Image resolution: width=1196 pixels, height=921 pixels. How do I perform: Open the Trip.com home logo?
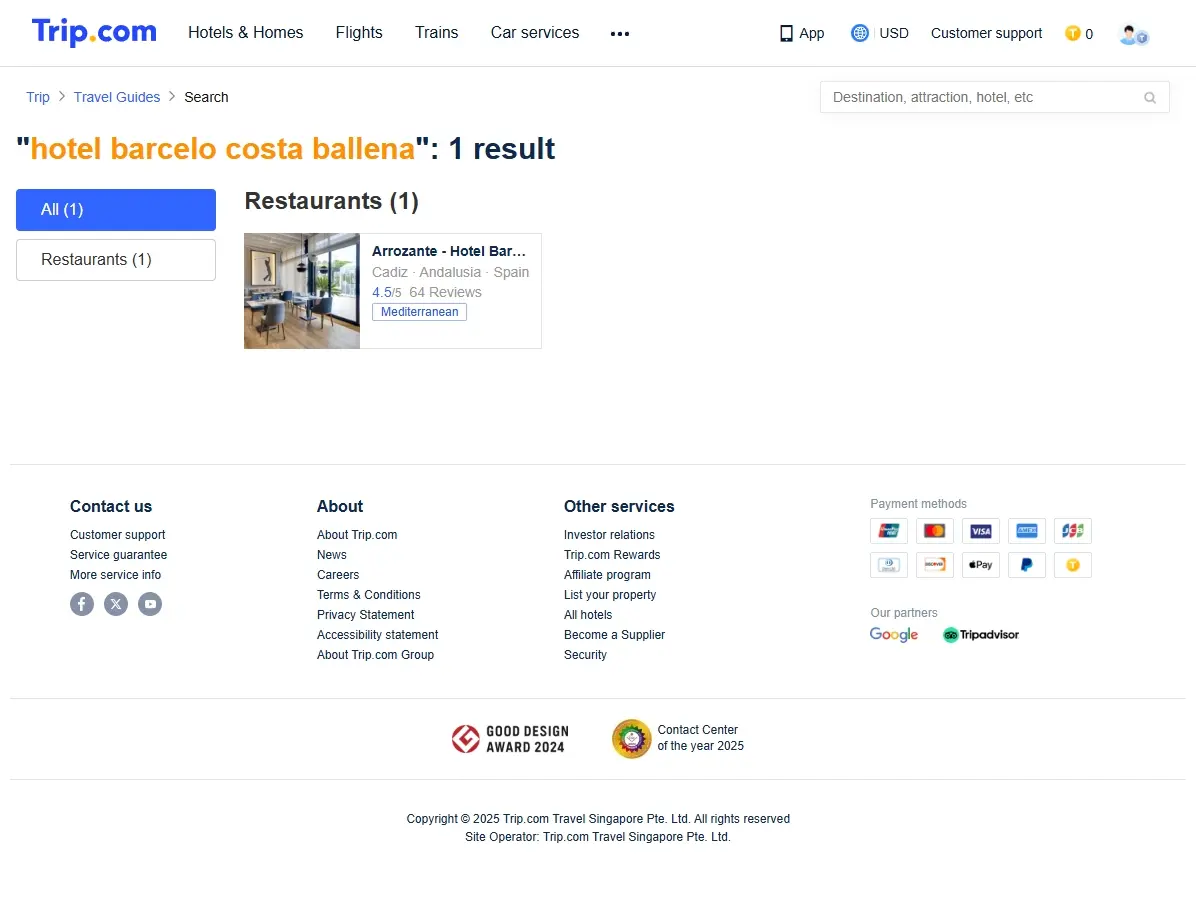(x=94, y=32)
